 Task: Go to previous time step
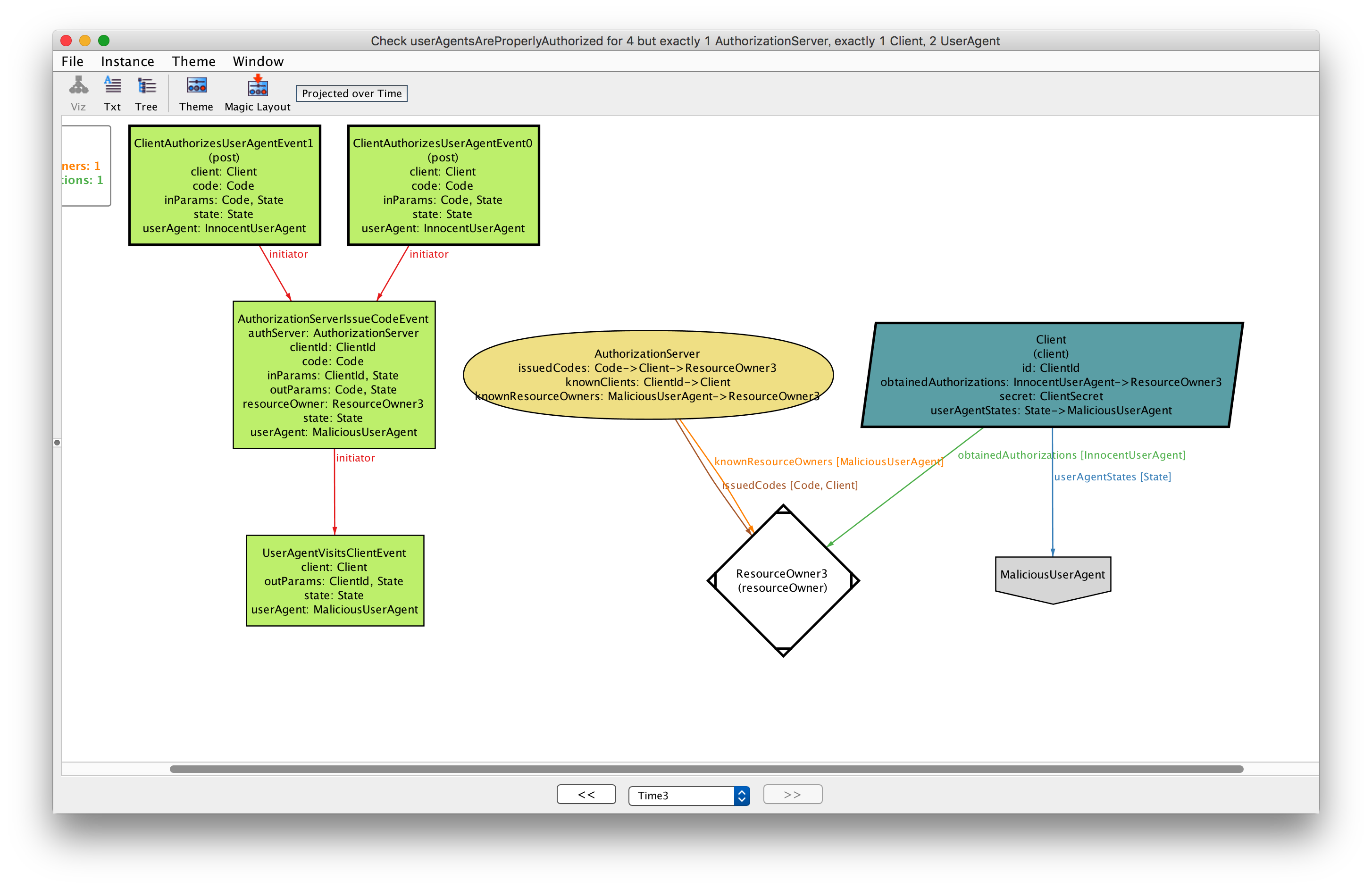point(586,795)
